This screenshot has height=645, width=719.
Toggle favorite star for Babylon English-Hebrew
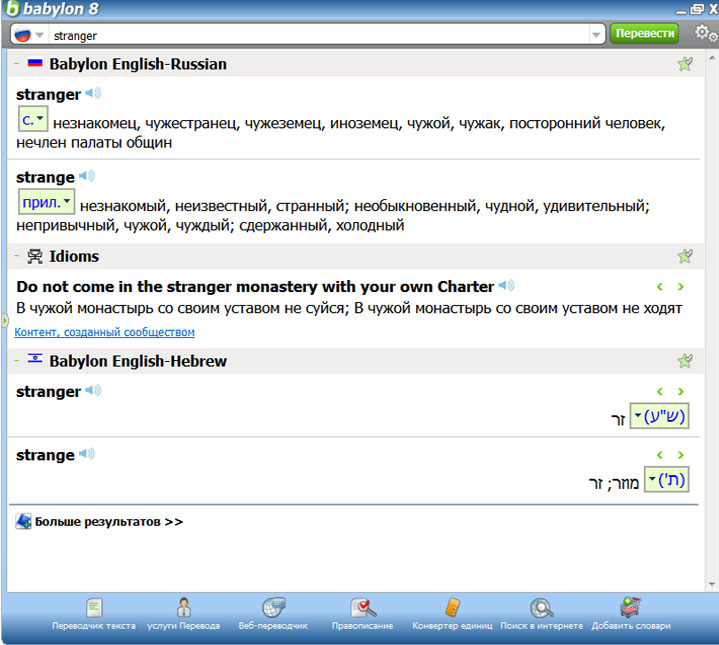685,361
